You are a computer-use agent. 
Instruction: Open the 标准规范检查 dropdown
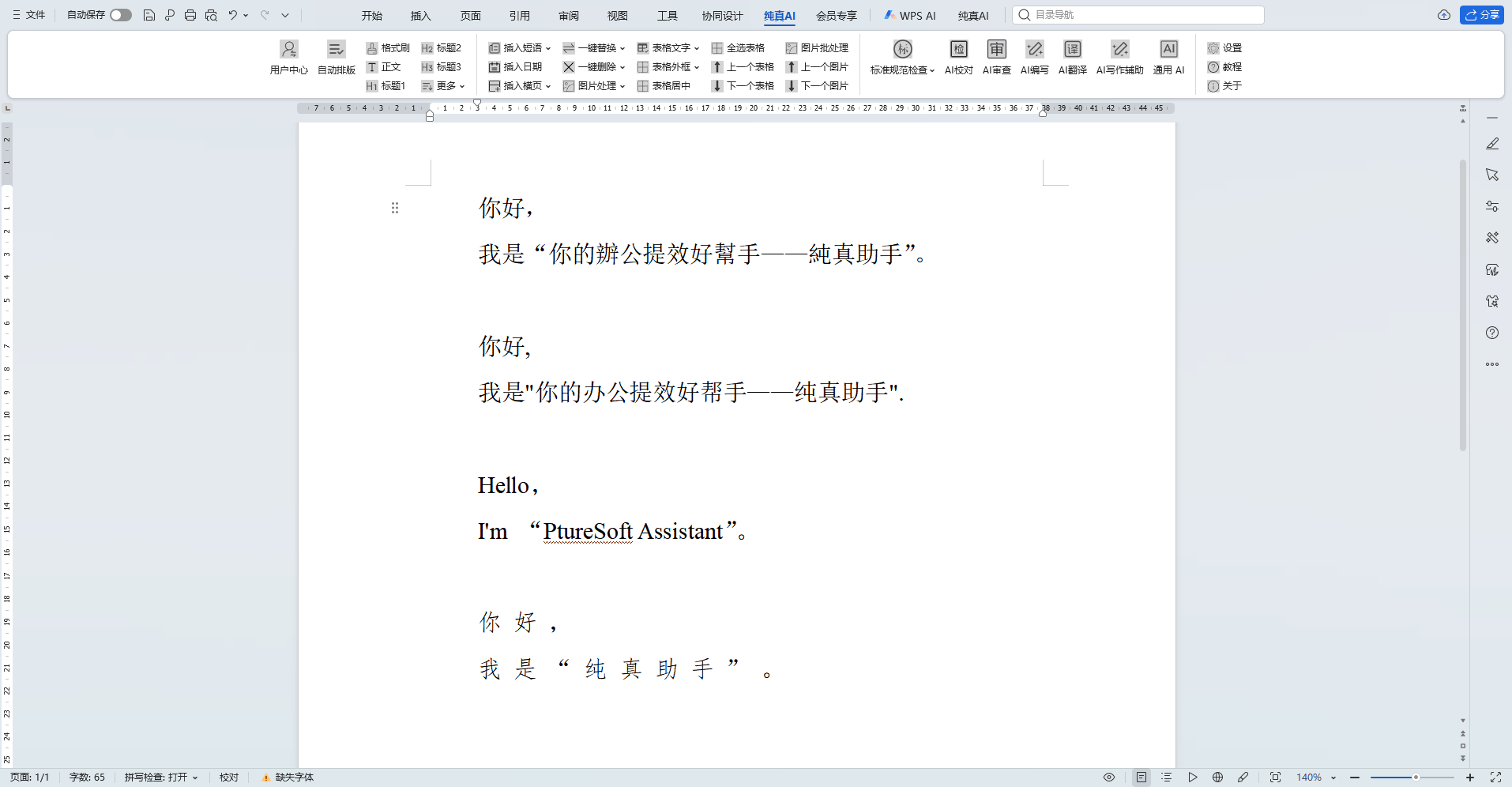(903, 58)
